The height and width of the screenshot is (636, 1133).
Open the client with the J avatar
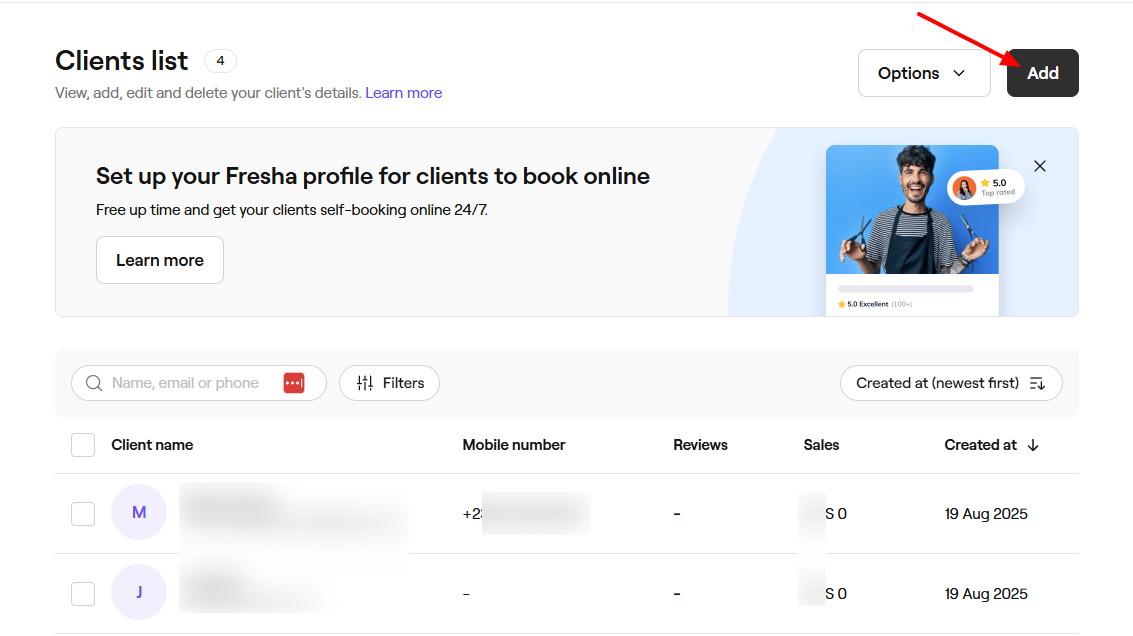pos(139,593)
